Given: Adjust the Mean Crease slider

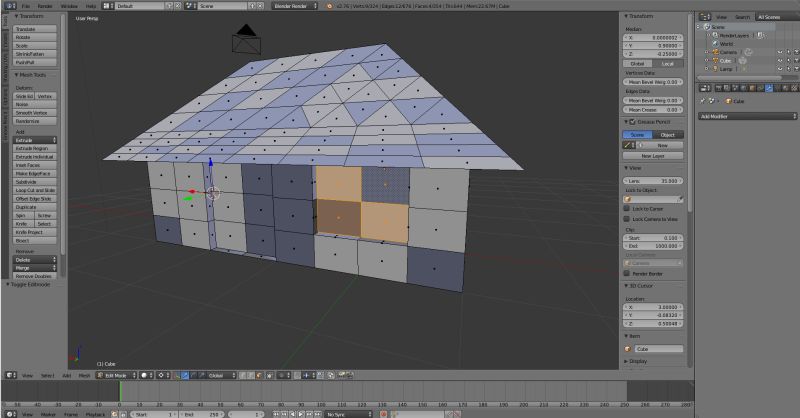Looking at the screenshot, I should click(x=653, y=110).
